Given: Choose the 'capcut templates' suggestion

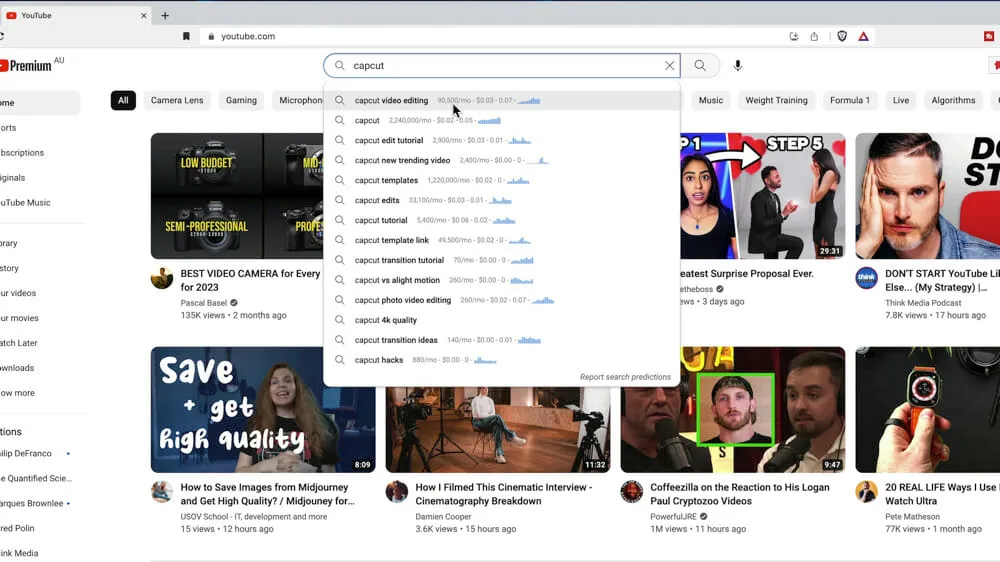Looking at the screenshot, I should tap(386, 181).
